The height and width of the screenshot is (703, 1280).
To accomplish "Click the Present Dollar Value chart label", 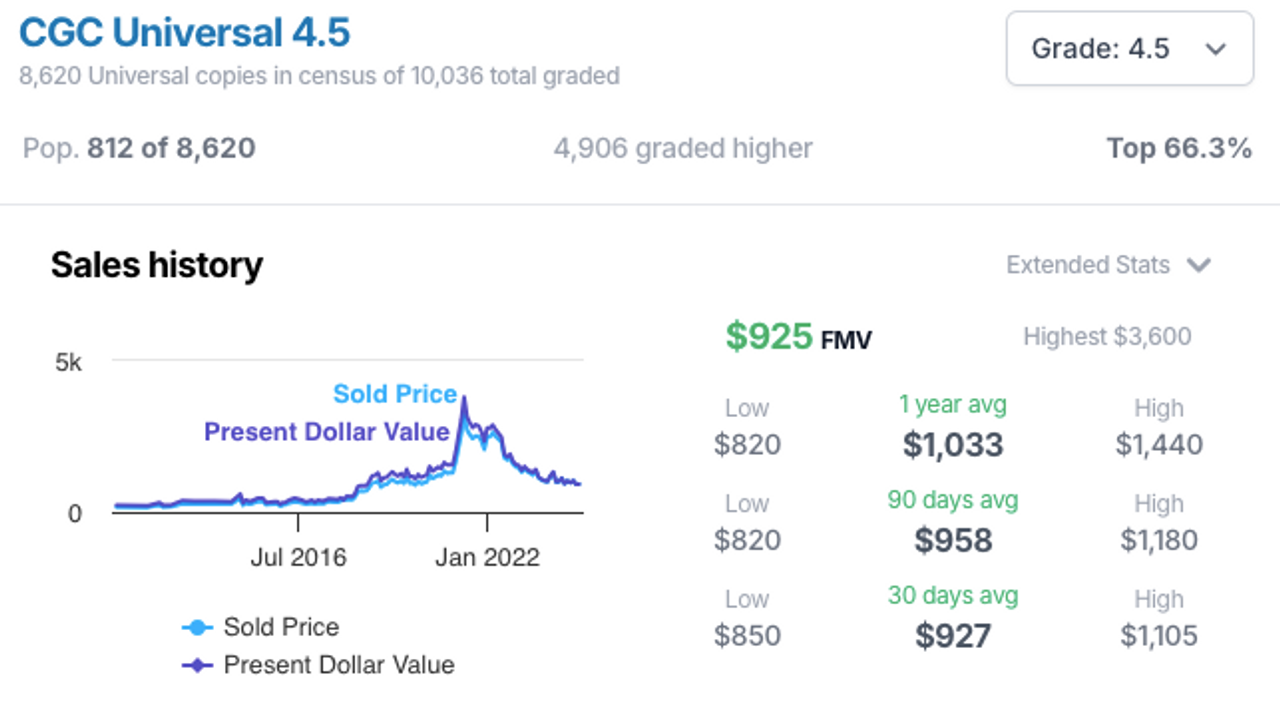I will pos(327,432).
